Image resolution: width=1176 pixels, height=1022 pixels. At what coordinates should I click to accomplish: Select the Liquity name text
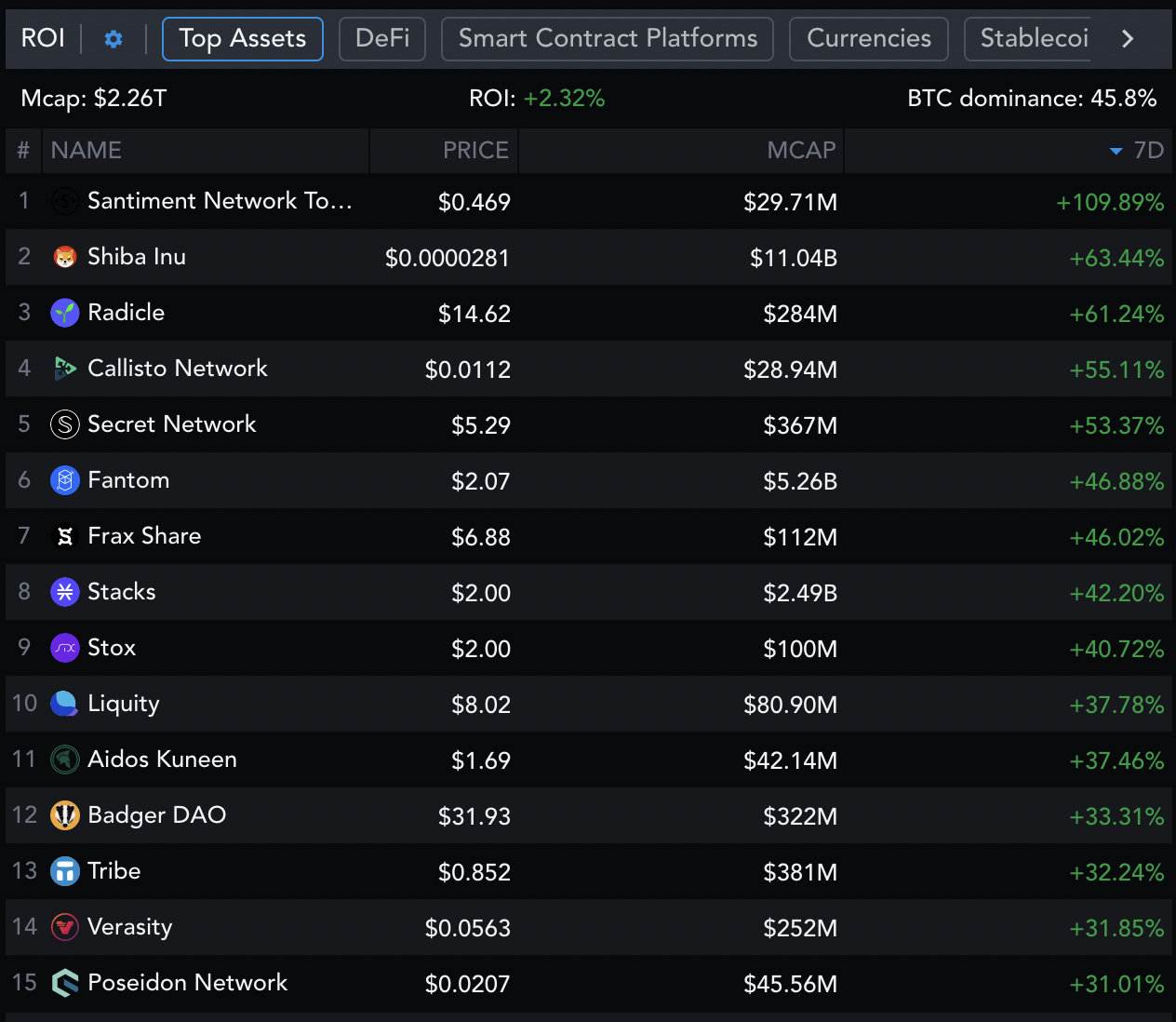tap(124, 705)
